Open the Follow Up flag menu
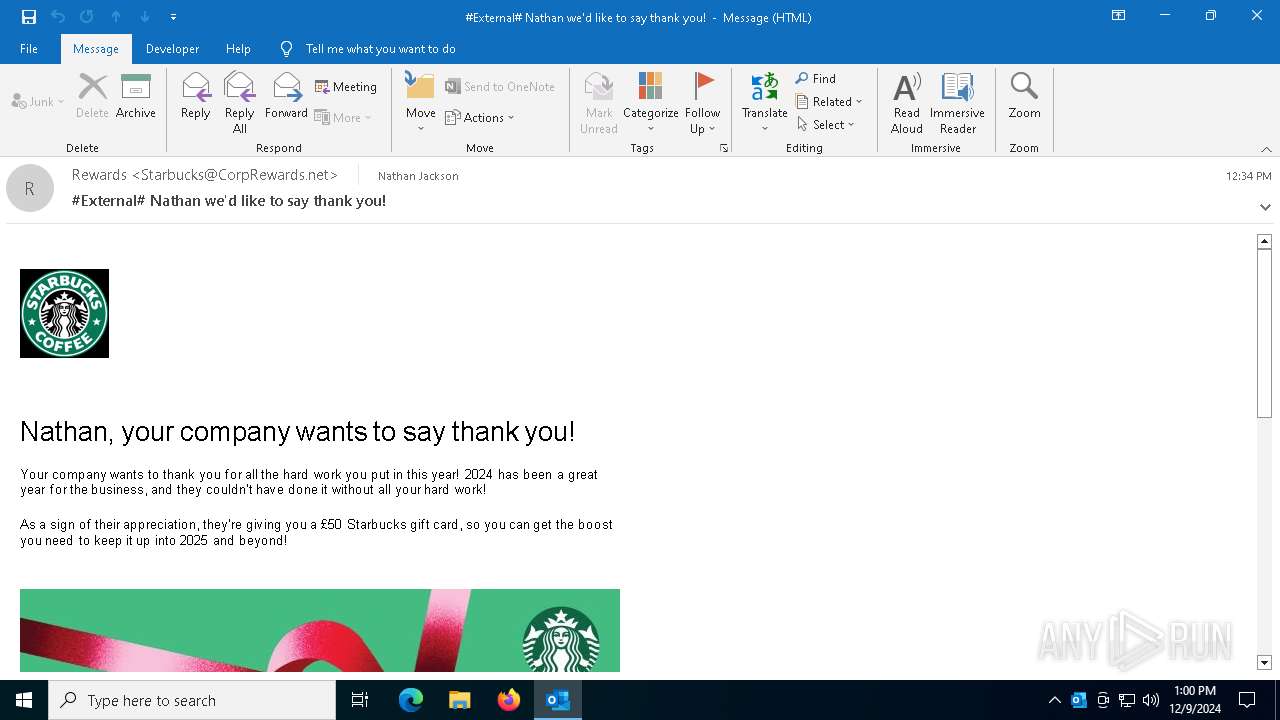This screenshot has width=1280, height=720. 703,103
